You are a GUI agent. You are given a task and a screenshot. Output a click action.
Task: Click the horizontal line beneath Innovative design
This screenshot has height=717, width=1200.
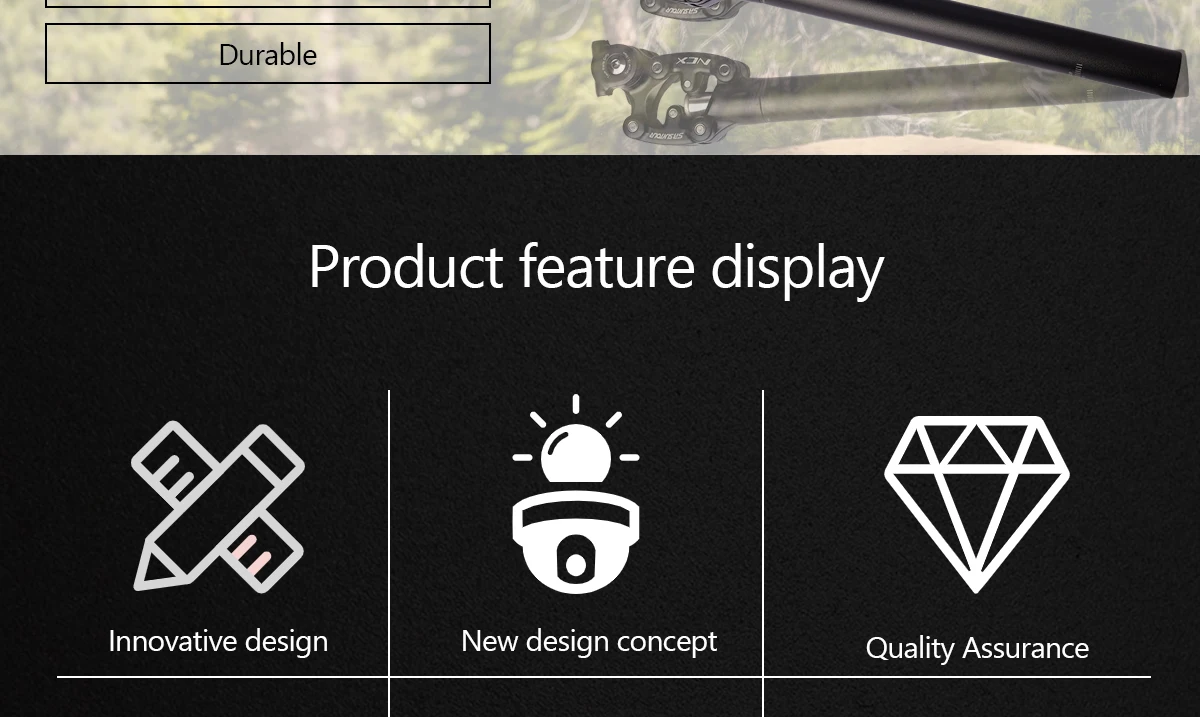click(x=222, y=677)
